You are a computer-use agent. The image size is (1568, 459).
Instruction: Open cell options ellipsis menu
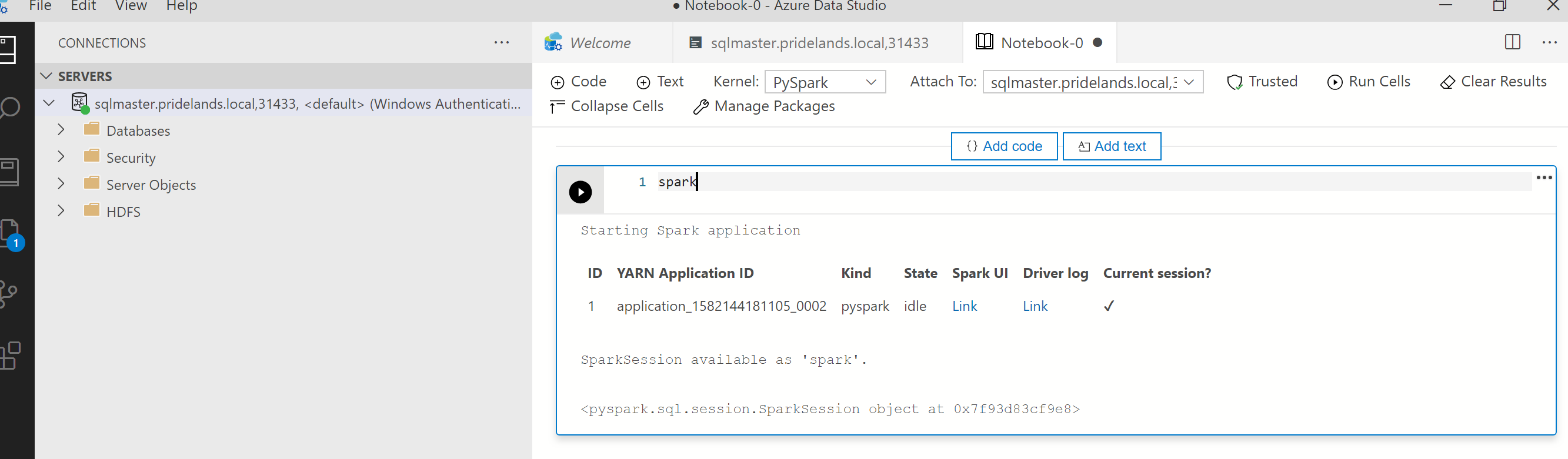pyautogui.click(x=1544, y=177)
